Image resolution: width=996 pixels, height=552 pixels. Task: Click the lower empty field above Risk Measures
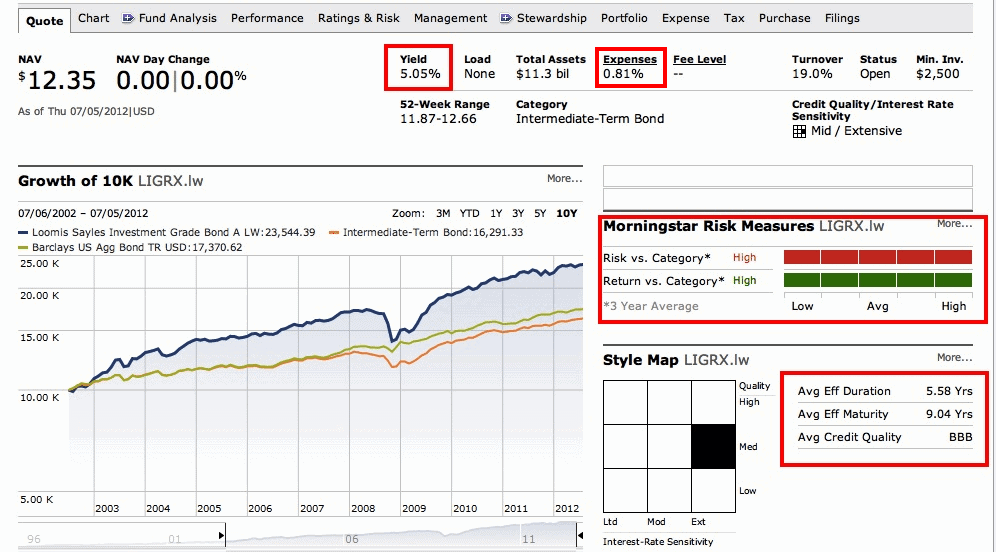[x=788, y=199]
